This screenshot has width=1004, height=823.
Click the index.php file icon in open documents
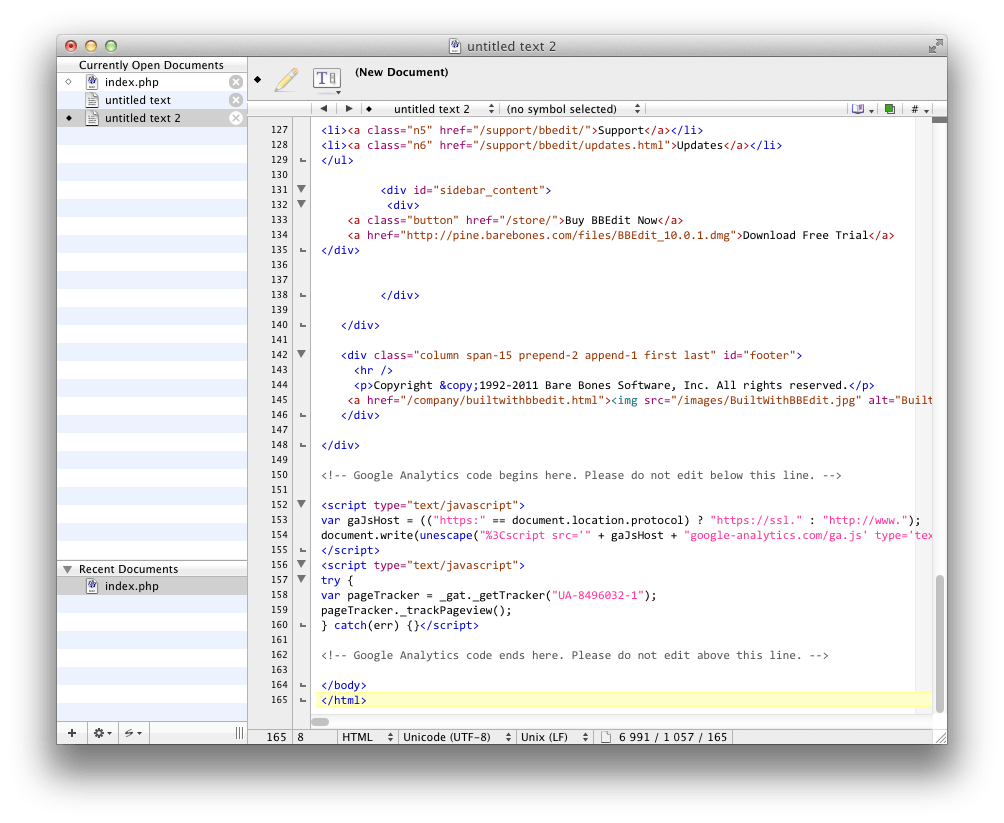(92, 82)
